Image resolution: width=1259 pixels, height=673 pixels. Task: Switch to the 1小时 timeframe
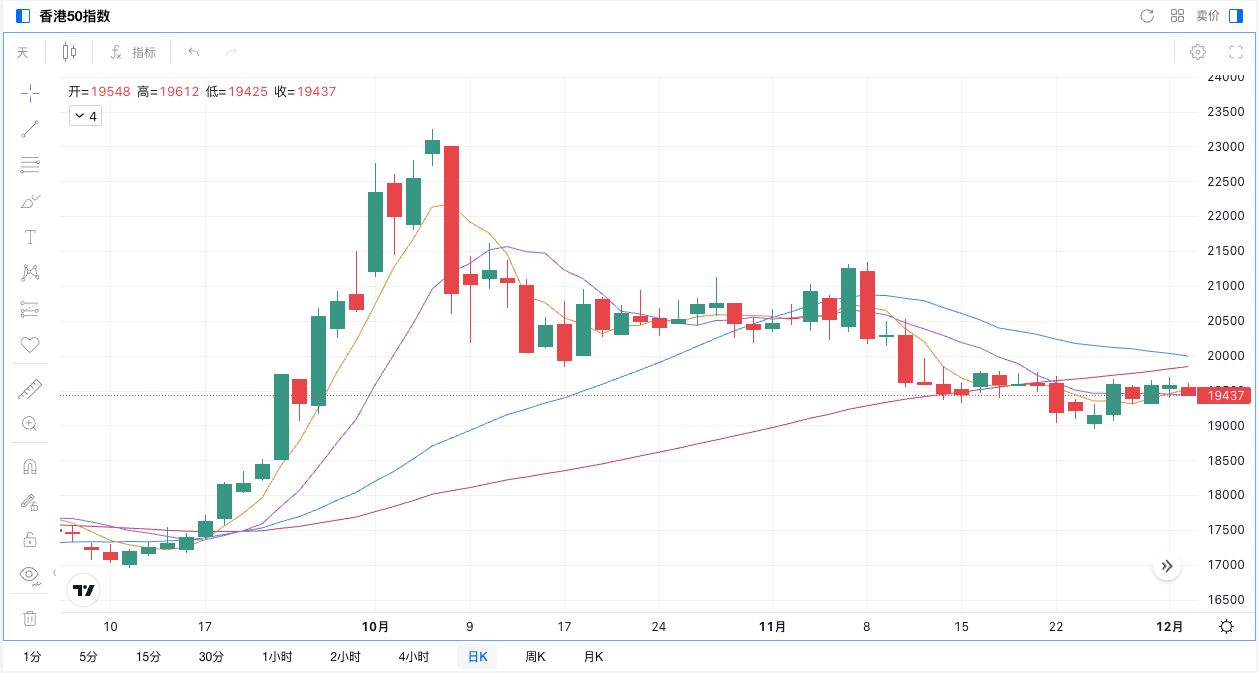click(x=277, y=657)
